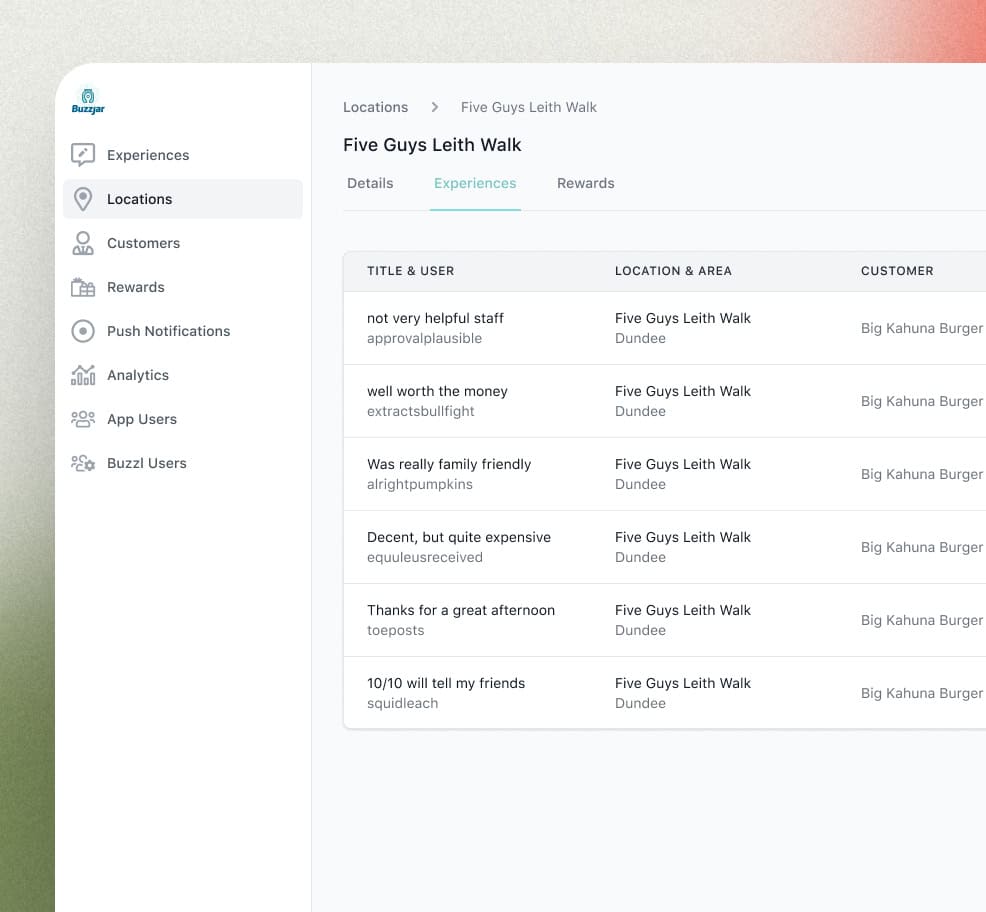The width and height of the screenshot is (986, 912).
Task: Open 'not very helpful staff' experience
Action: click(x=435, y=318)
